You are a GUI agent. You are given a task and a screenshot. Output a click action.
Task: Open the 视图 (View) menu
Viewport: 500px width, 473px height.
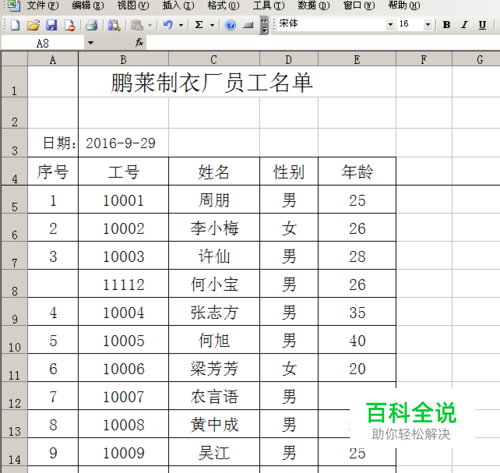[133, 5]
